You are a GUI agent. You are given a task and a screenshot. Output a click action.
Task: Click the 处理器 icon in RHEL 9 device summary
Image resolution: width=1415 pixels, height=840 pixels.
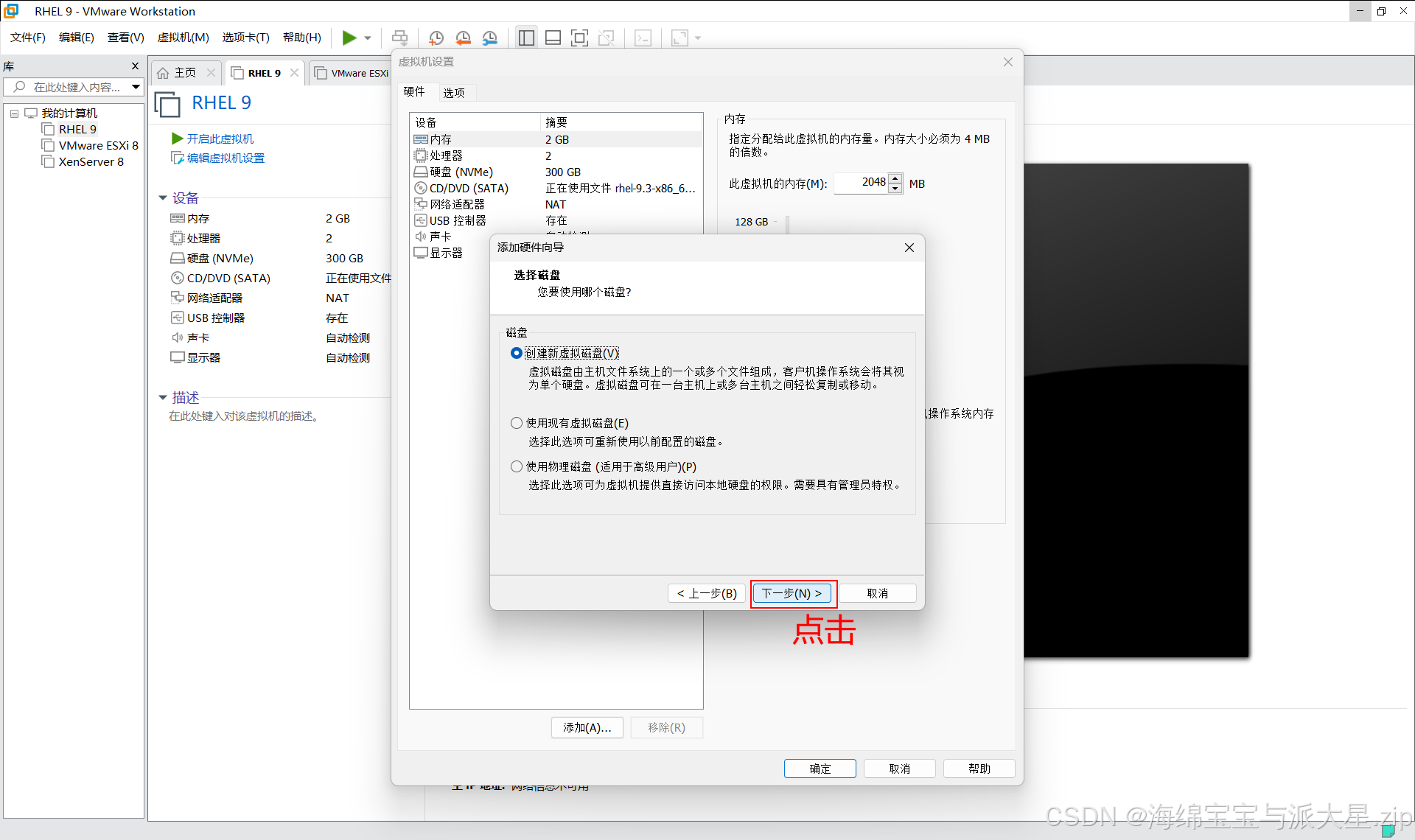[178, 238]
